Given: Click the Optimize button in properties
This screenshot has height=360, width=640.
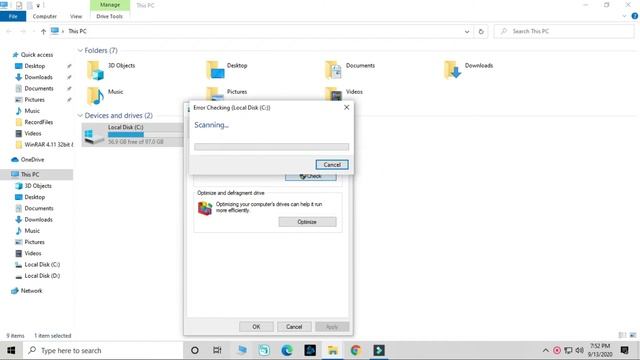Looking at the screenshot, I should [307, 222].
